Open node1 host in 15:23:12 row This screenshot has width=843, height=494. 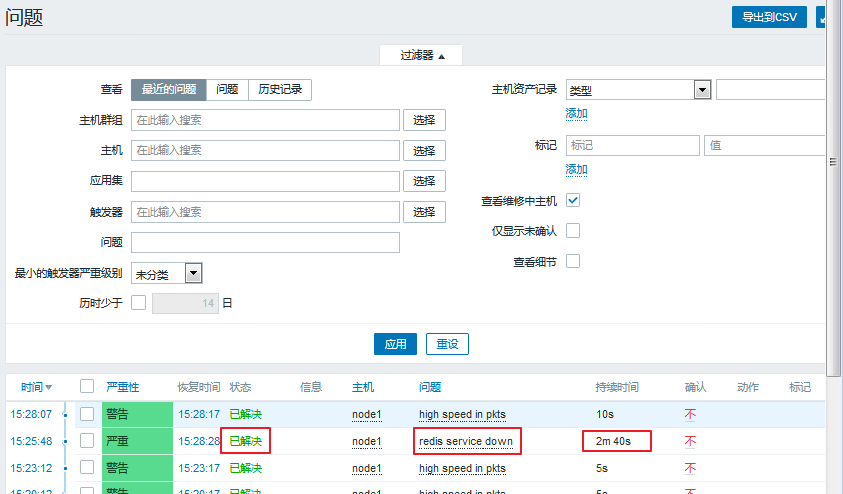[367, 468]
